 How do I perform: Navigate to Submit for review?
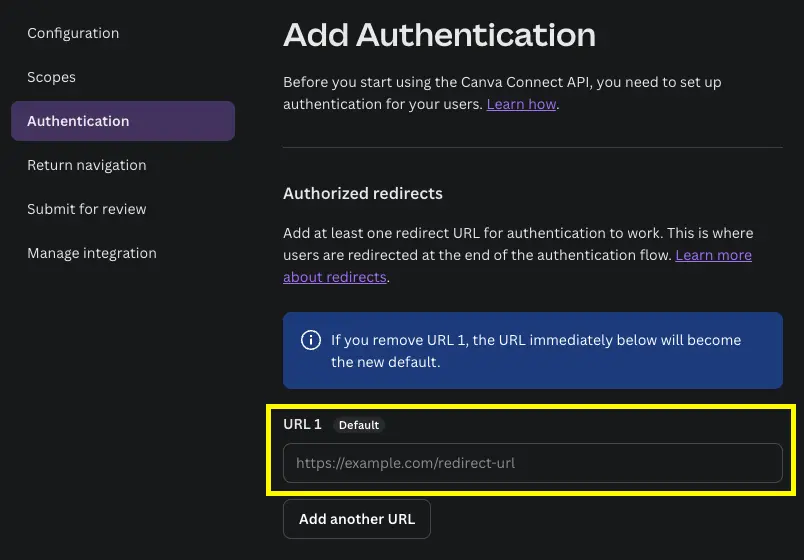pos(87,209)
